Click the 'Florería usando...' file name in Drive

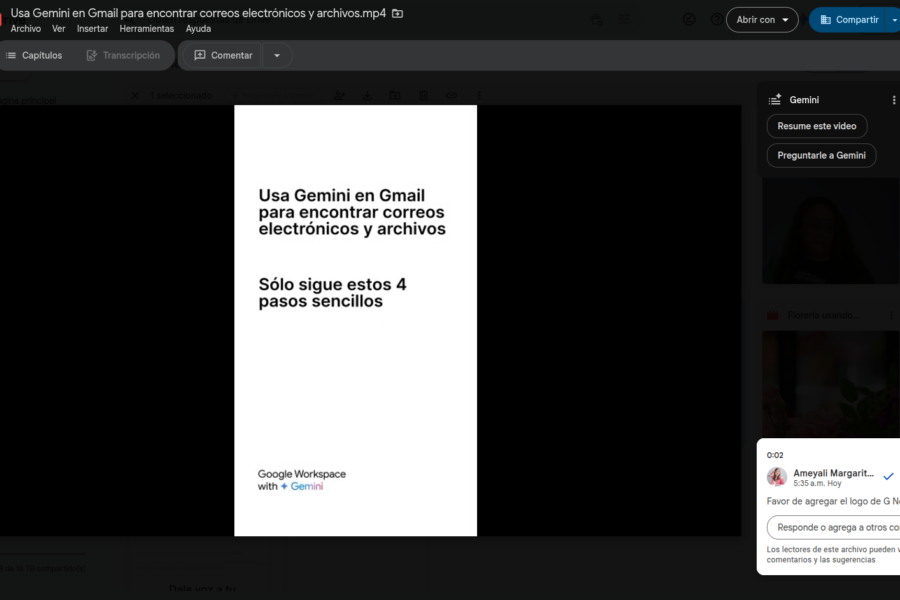(x=823, y=315)
